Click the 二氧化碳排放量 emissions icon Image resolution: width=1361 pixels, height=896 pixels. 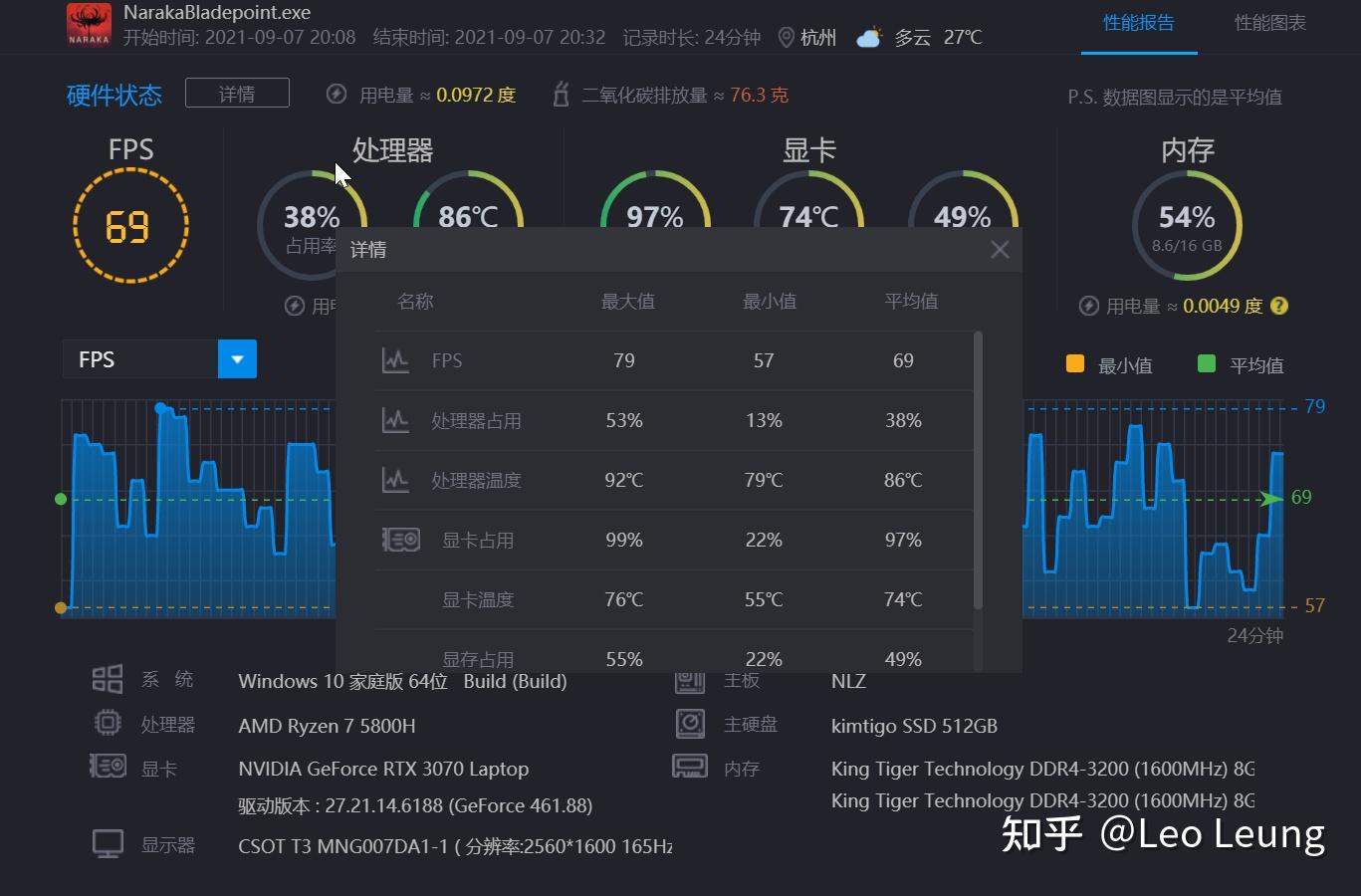[561, 95]
